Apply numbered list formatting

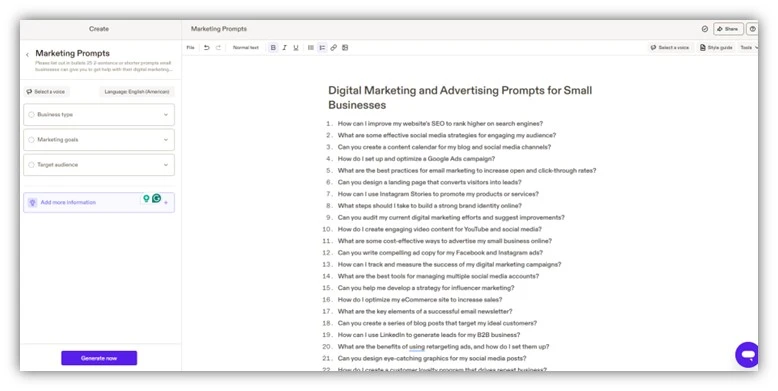322,48
